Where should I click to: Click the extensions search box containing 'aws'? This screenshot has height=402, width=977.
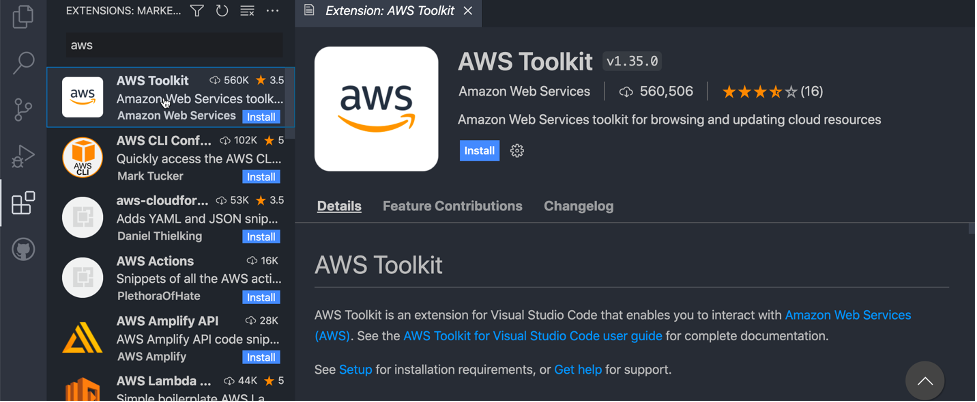coord(170,45)
